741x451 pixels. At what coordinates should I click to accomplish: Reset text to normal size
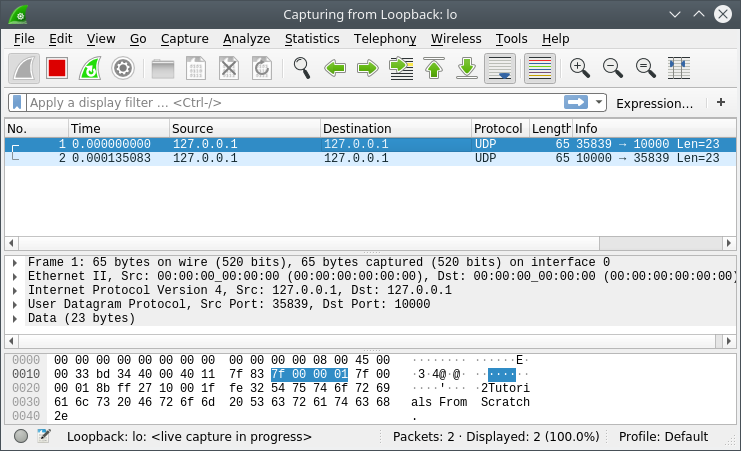(x=646, y=69)
